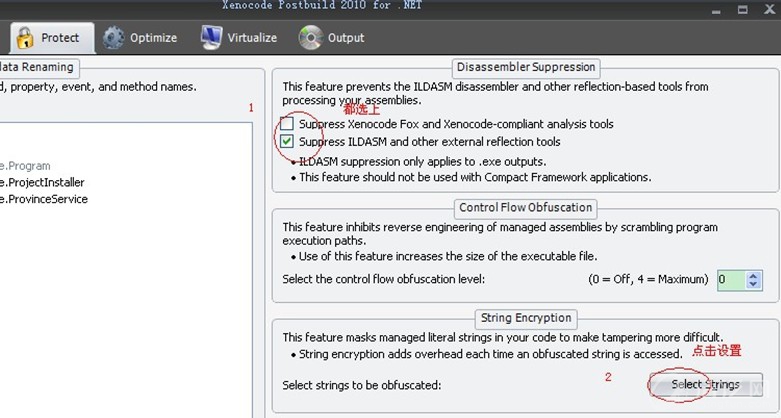Click the gear icon beside Optimize
This screenshot has height=418, width=781.
click(x=114, y=38)
